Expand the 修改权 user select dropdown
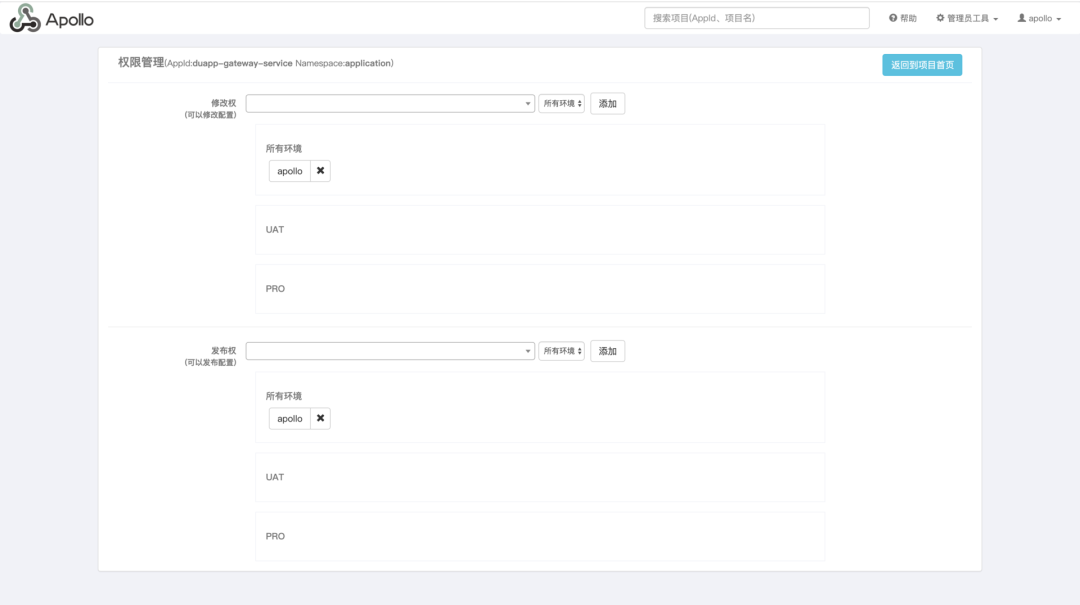Image resolution: width=1080 pixels, height=605 pixels. 390,103
